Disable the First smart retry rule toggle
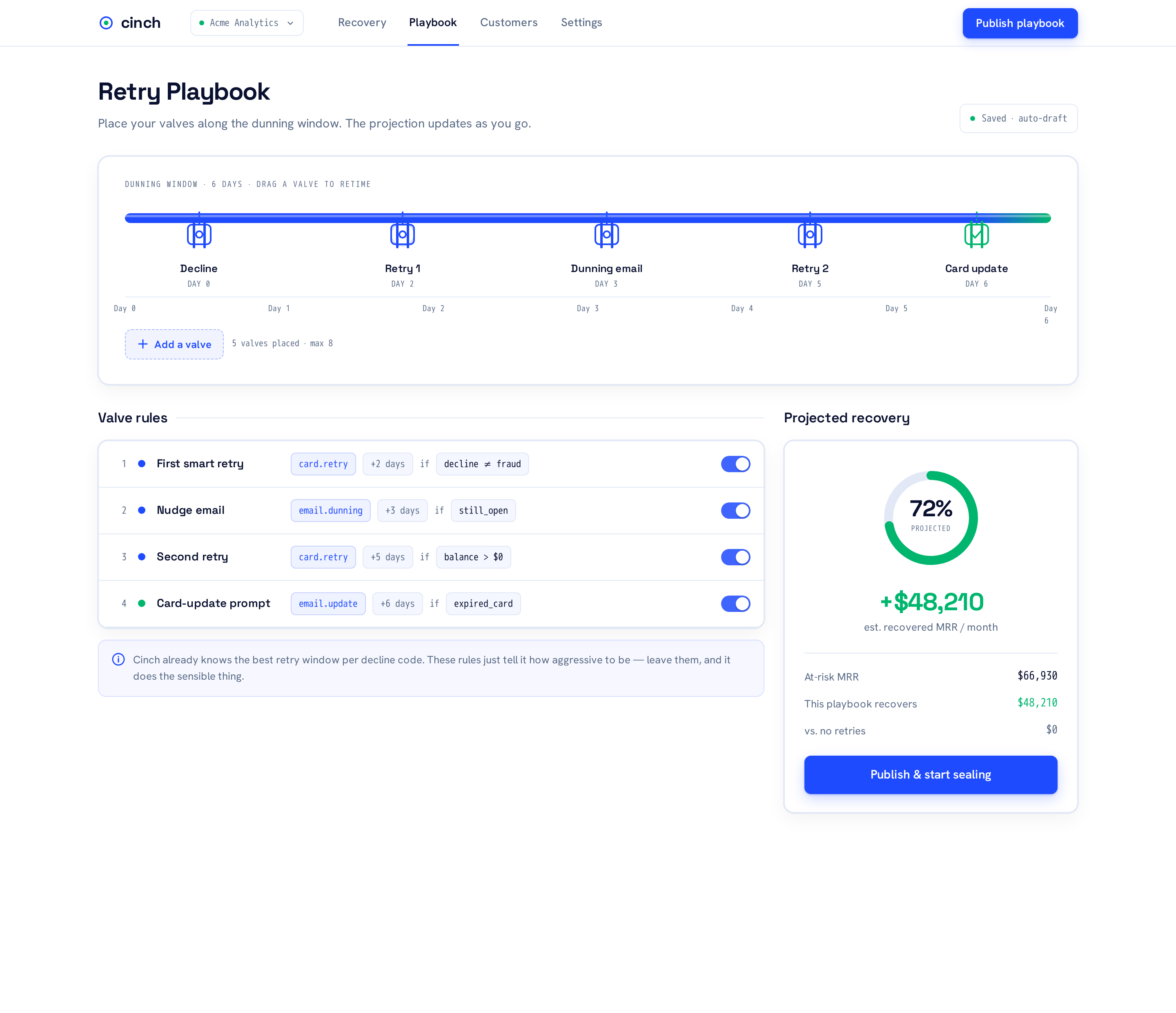 coord(735,464)
